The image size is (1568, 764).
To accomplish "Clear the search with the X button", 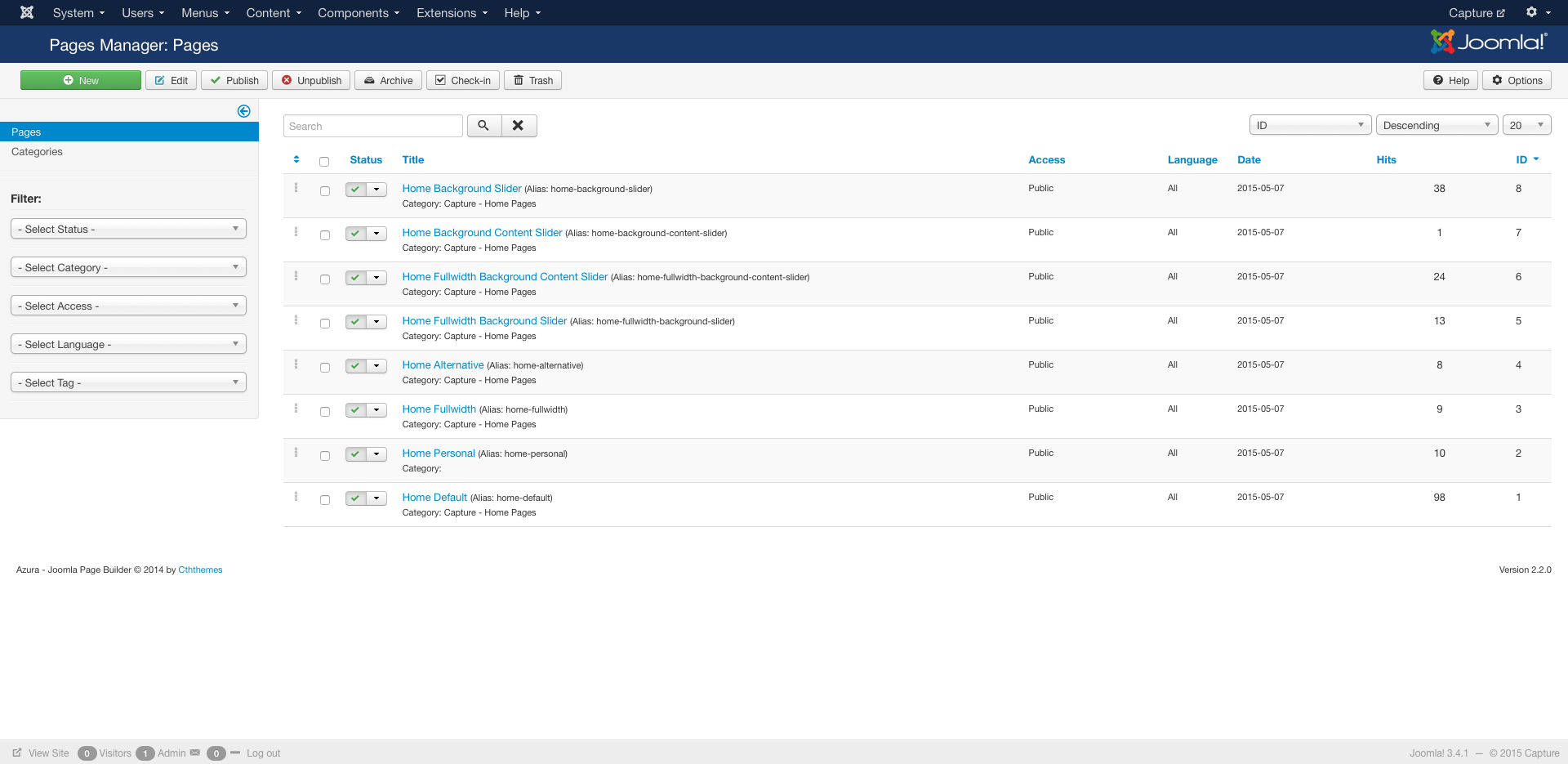I will 518,126.
